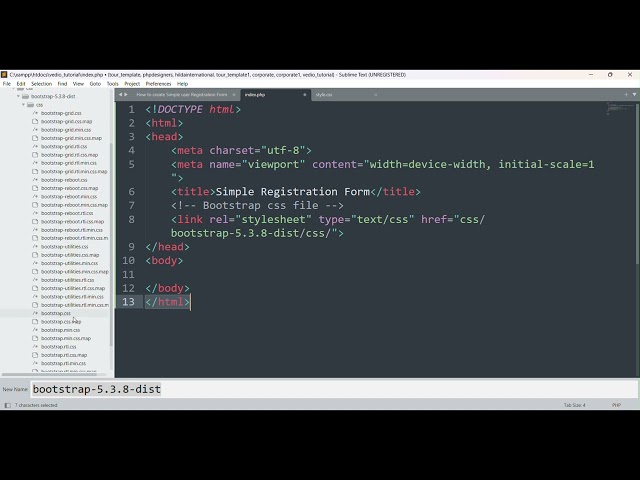640x480 pixels.
Task: Click the file icon beside bootstrap-grid.rtl.css.map
Action: (35, 155)
